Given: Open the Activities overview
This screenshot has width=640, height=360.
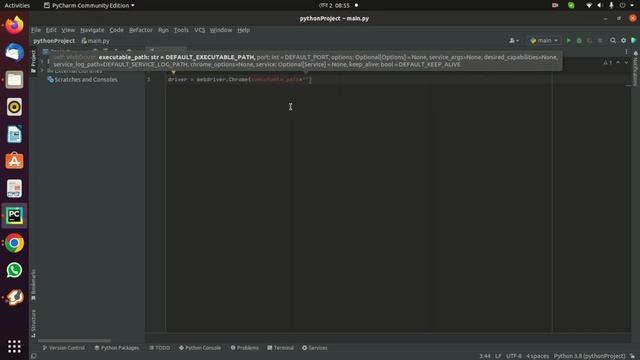Looking at the screenshot, I should pyautogui.click(x=17, y=5).
